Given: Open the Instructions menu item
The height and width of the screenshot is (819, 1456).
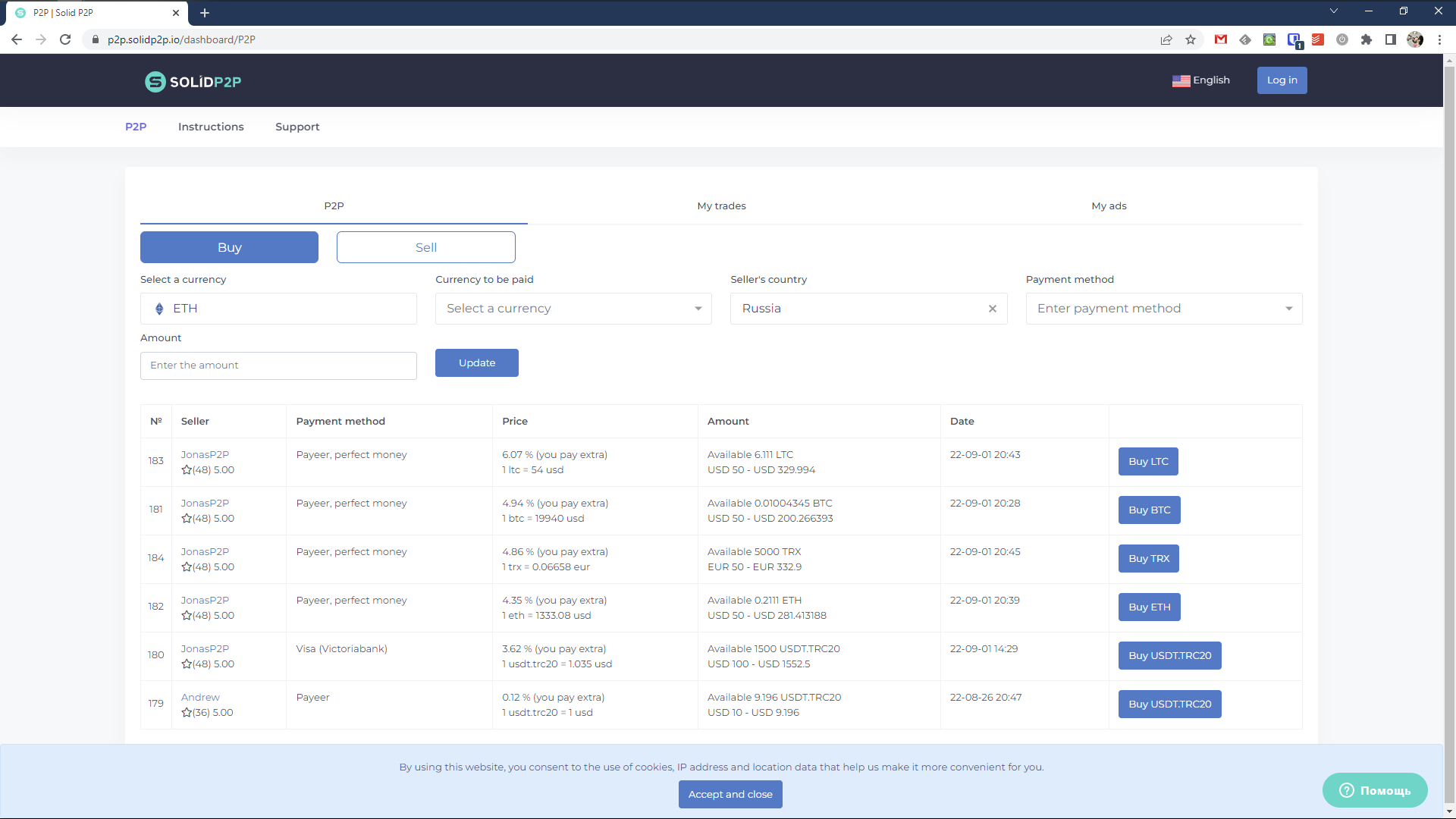Looking at the screenshot, I should (x=211, y=127).
